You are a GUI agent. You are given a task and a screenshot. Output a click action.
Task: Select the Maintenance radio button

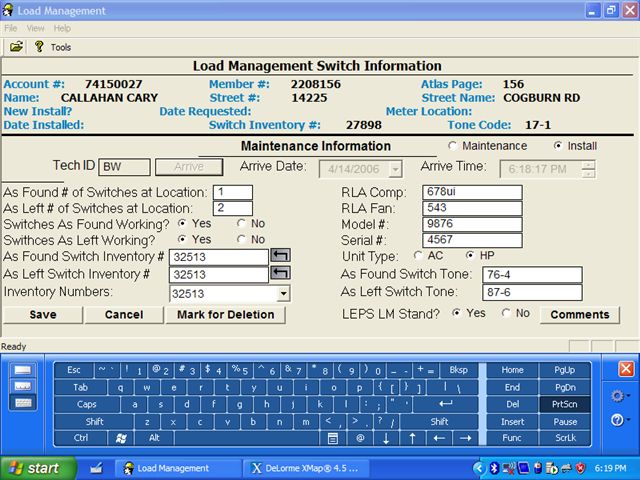click(454, 146)
